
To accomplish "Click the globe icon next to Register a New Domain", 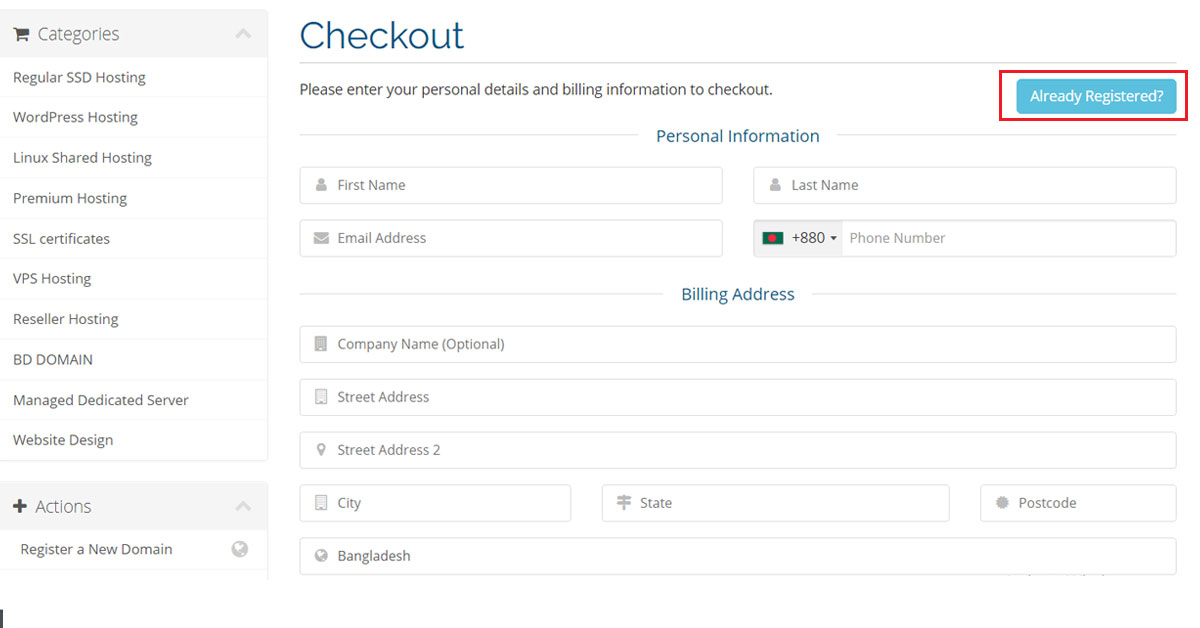I will 240,549.
